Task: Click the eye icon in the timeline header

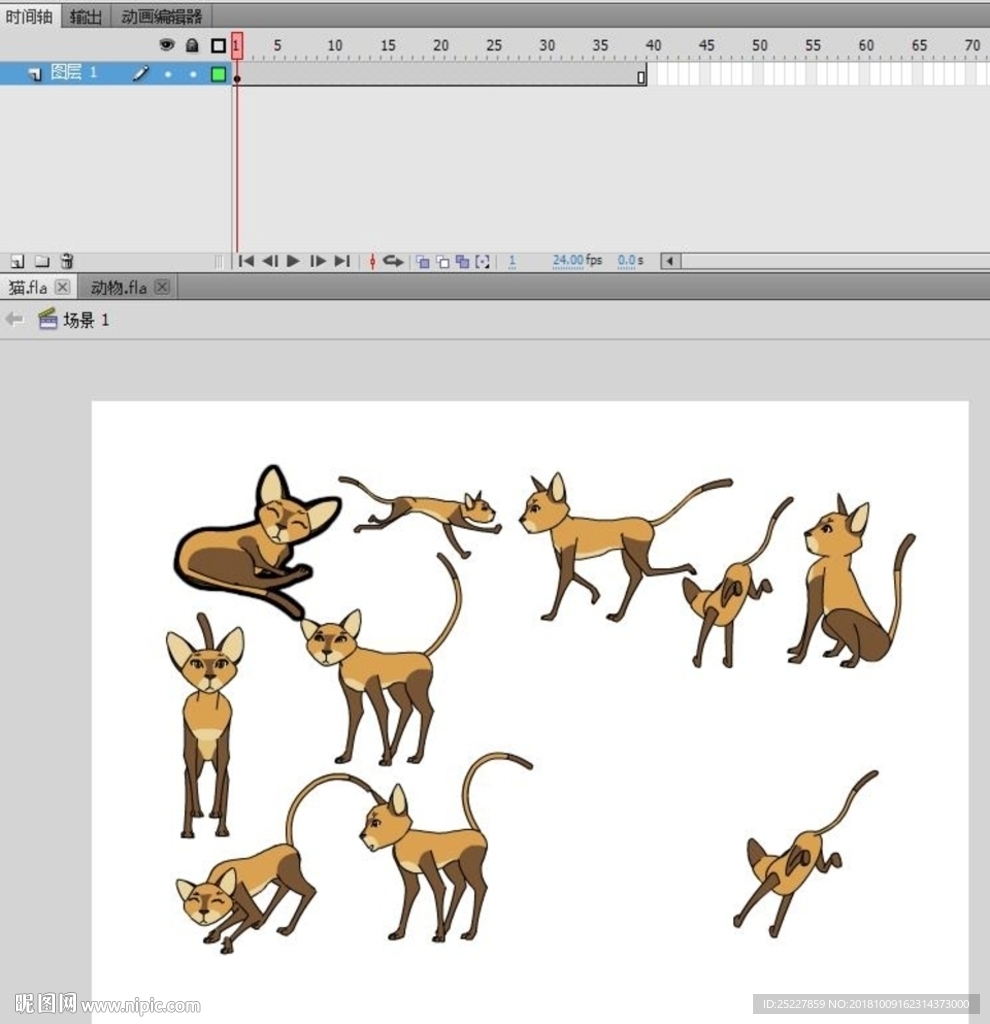Action: click(167, 45)
